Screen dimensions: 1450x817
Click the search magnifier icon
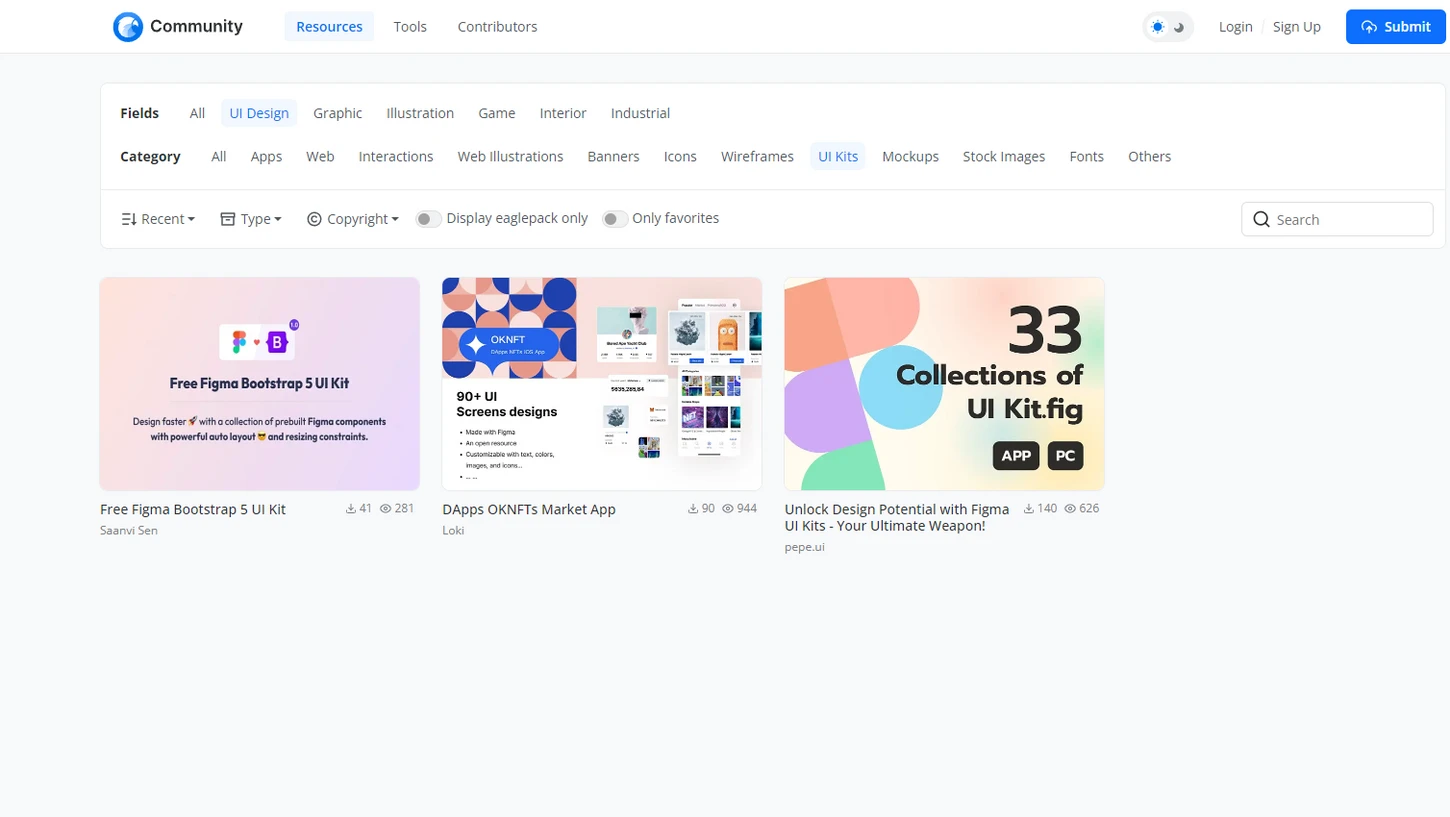(x=1261, y=219)
